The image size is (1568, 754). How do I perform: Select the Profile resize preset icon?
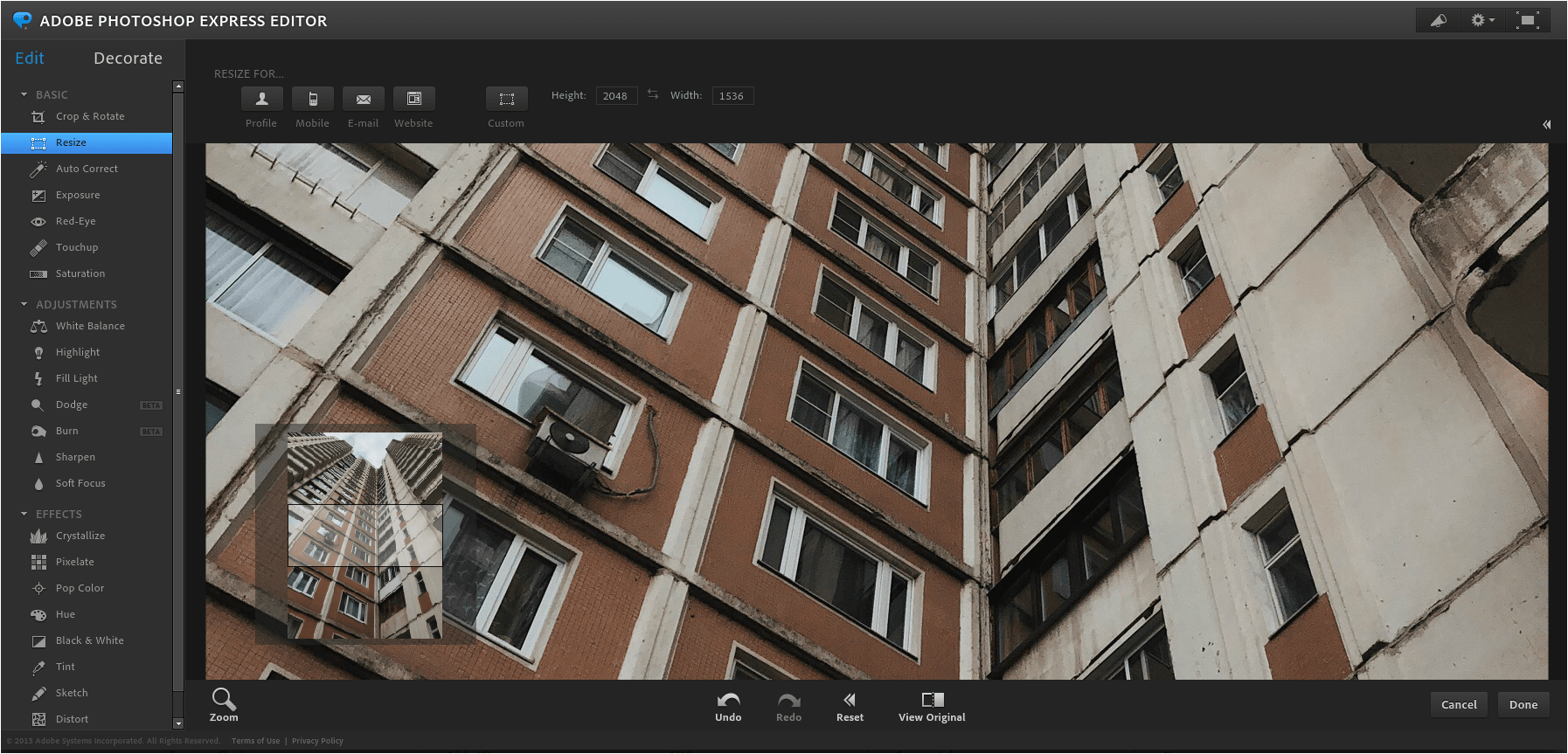click(x=261, y=99)
